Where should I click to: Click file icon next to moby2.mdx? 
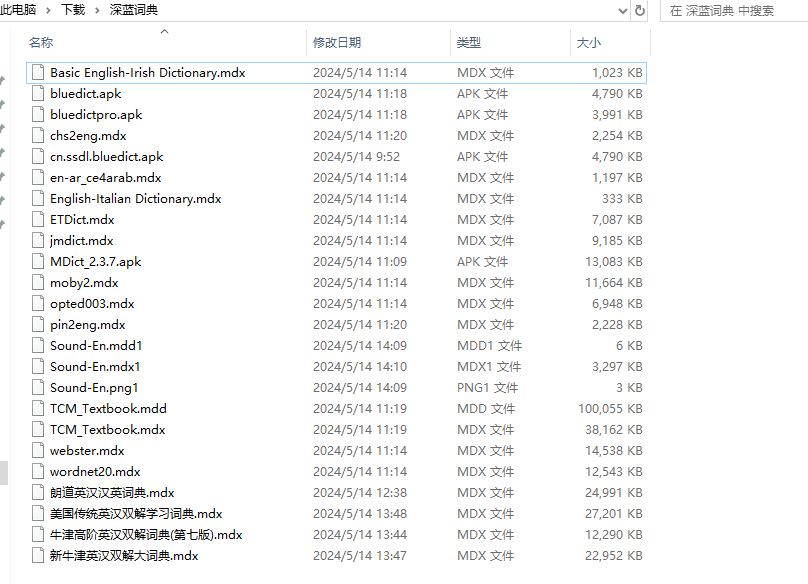38,283
